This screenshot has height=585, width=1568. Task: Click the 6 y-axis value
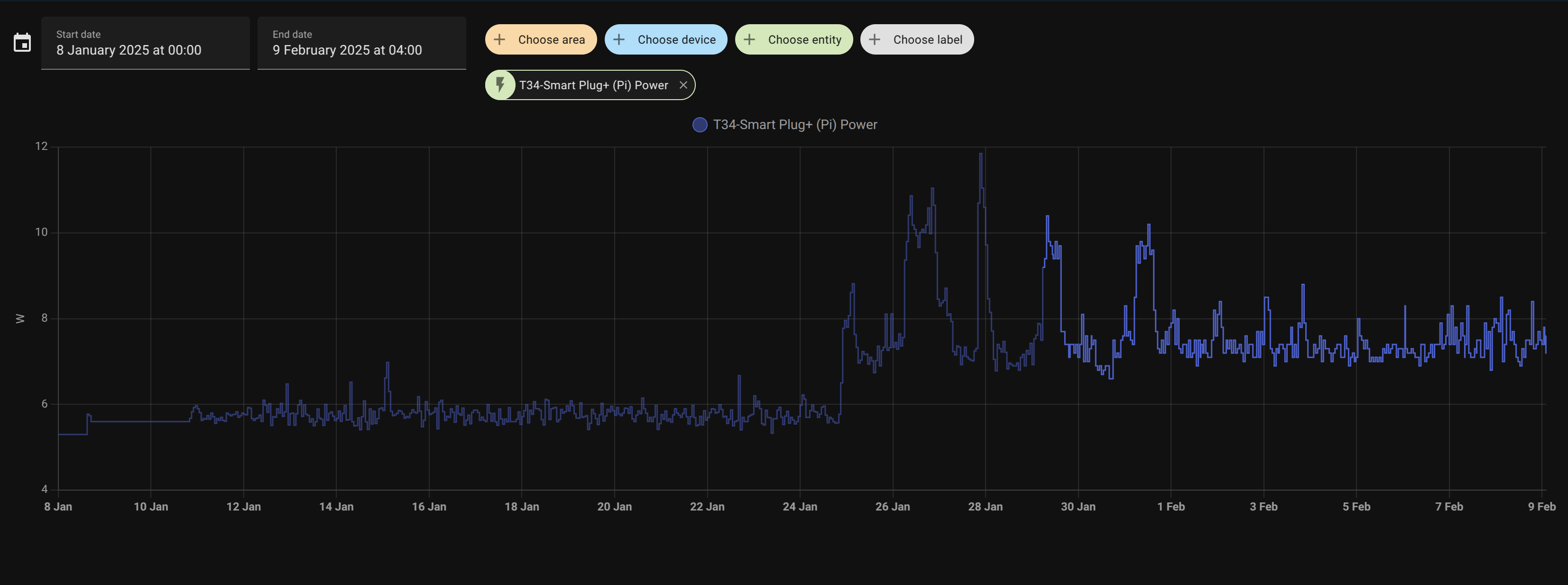(45, 404)
